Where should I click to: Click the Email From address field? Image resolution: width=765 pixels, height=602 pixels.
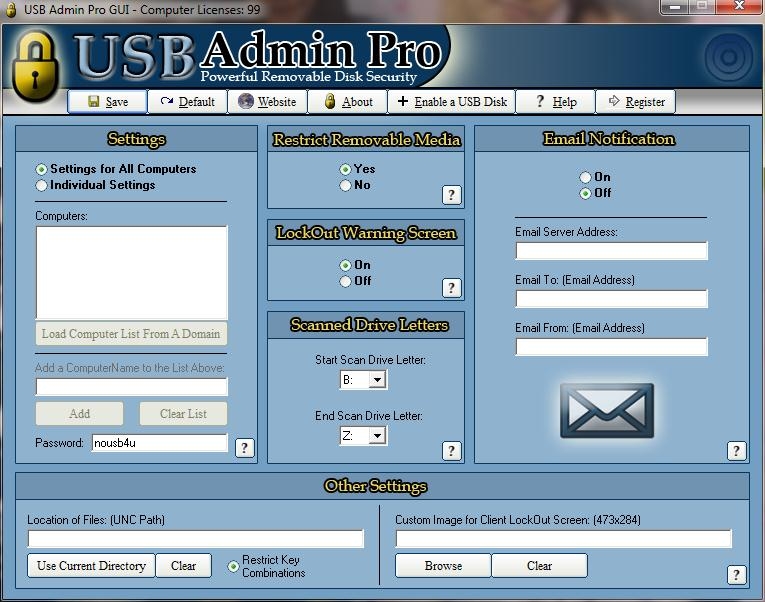611,346
